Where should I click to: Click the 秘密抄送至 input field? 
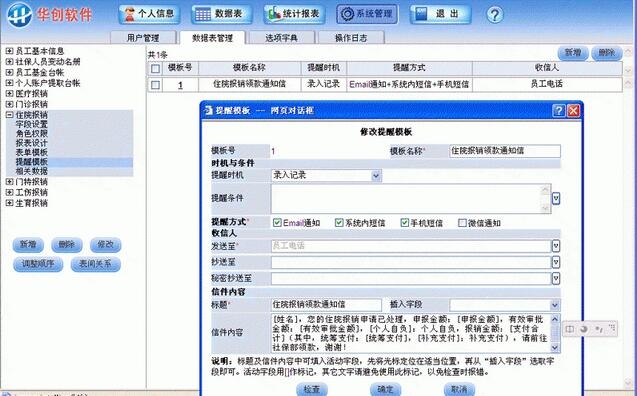click(x=411, y=278)
